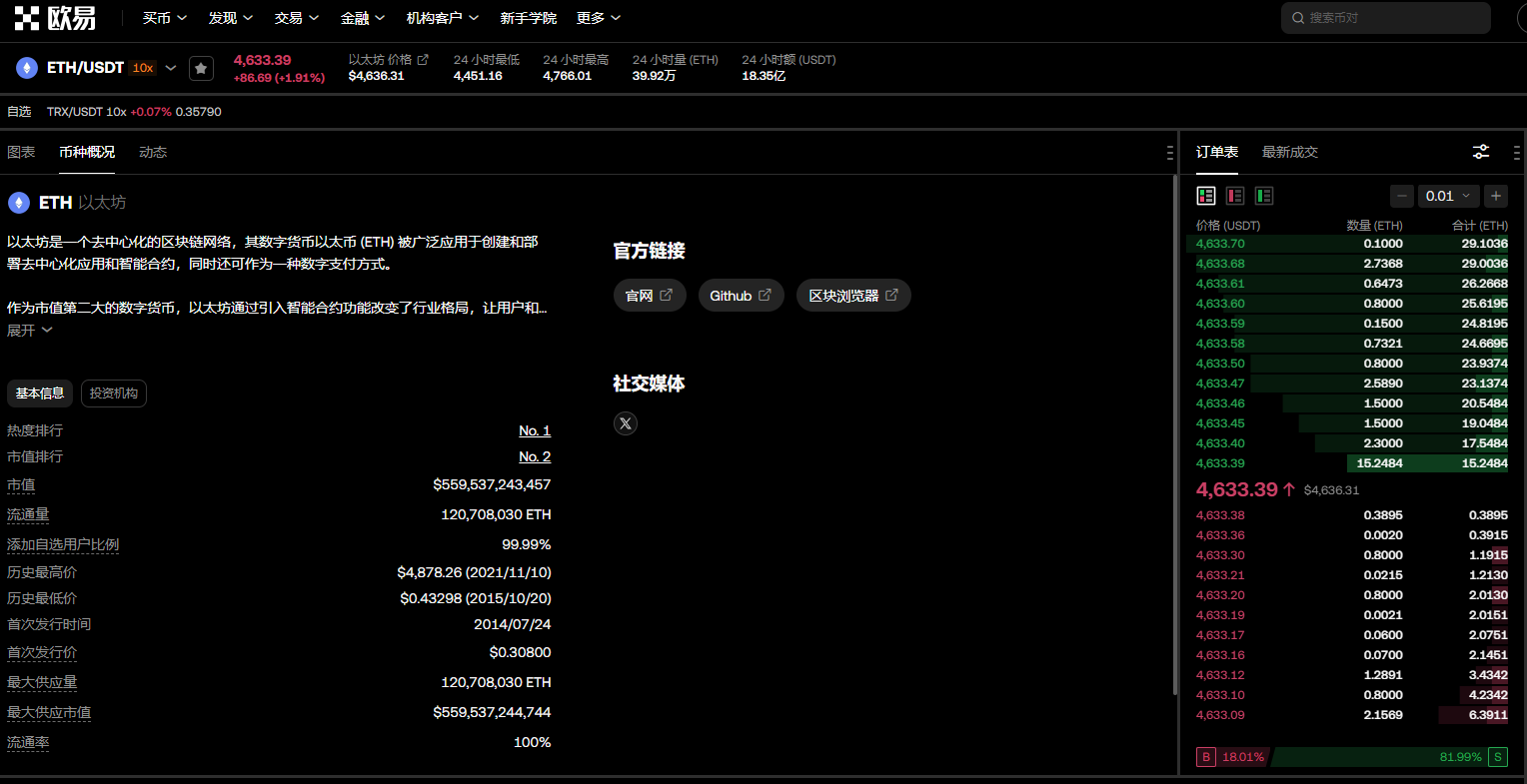Click the 10x leverage badge
This screenshot has height=784, width=1527.
click(143, 68)
